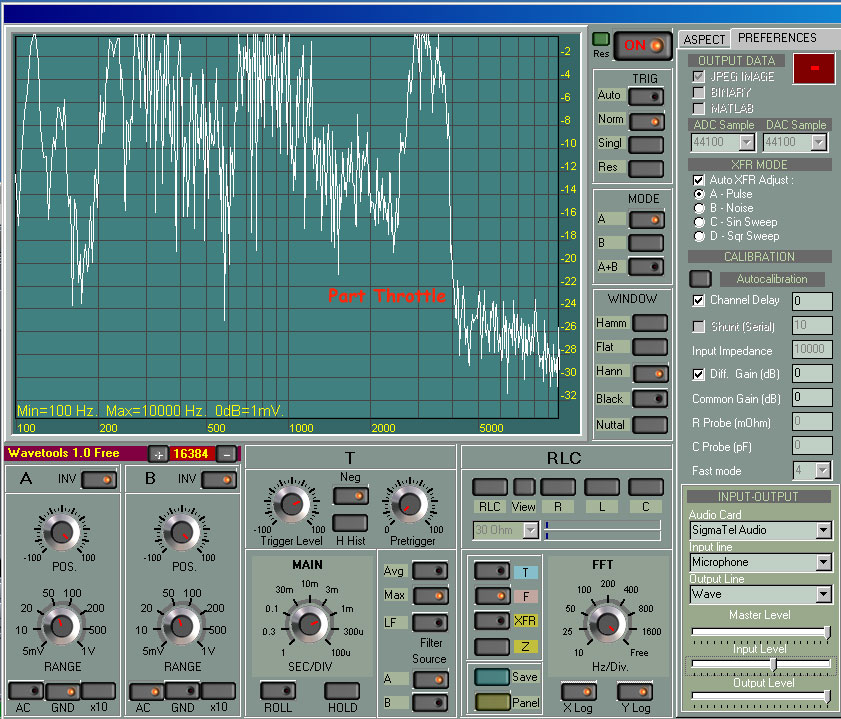Adjust the Input Level slider
This screenshot has height=719, width=841.
pyautogui.click(x=771, y=663)
